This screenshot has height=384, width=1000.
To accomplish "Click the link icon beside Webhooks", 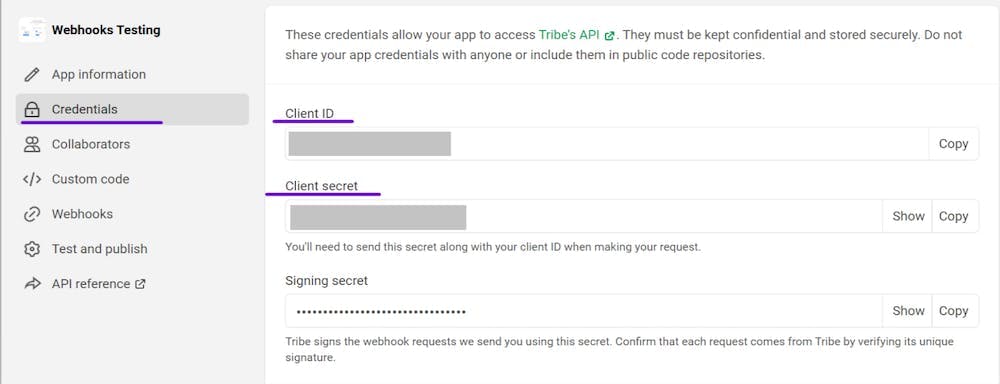I will click(31, 214).
